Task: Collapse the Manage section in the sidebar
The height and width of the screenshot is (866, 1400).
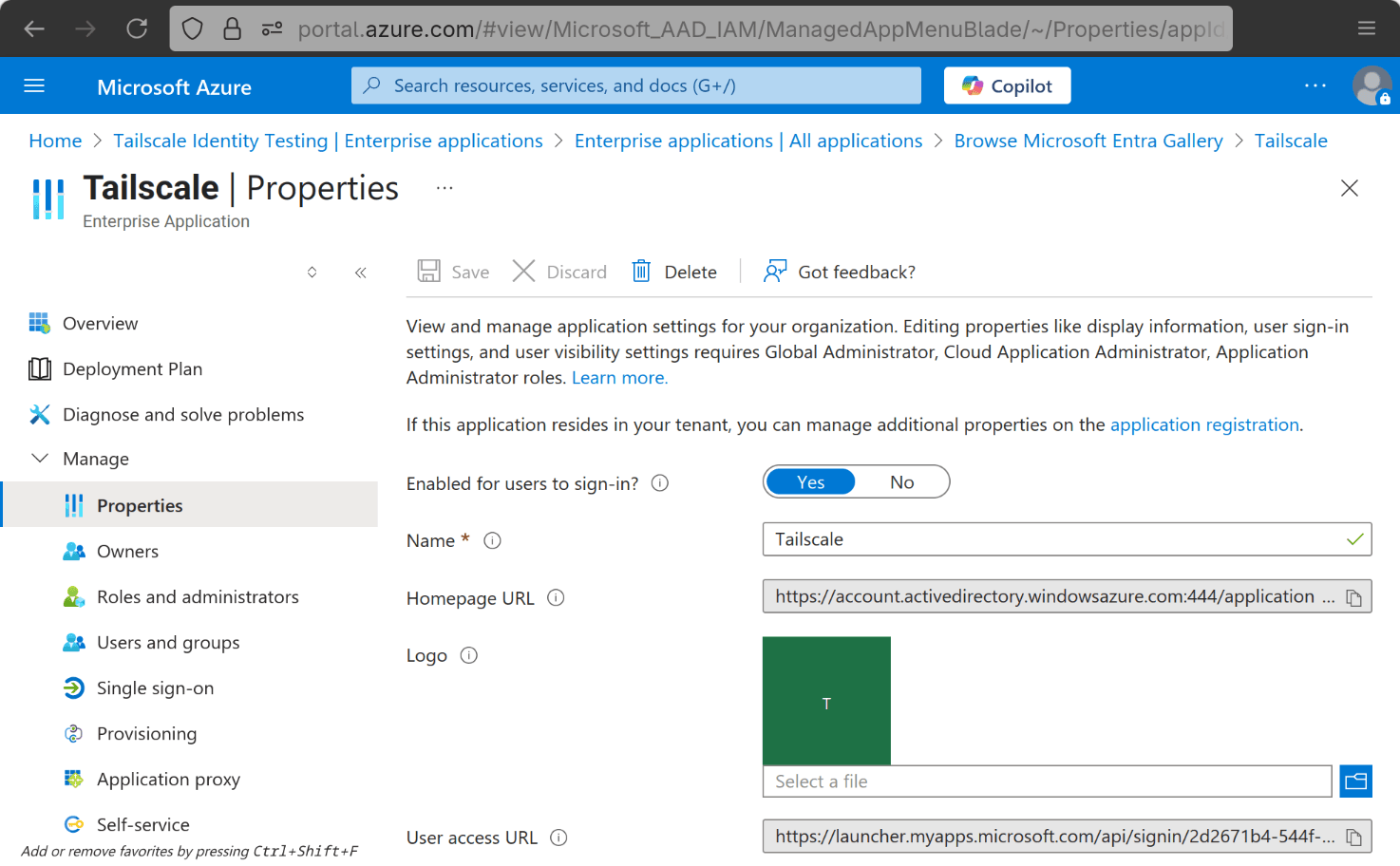Action: point(39,459)
